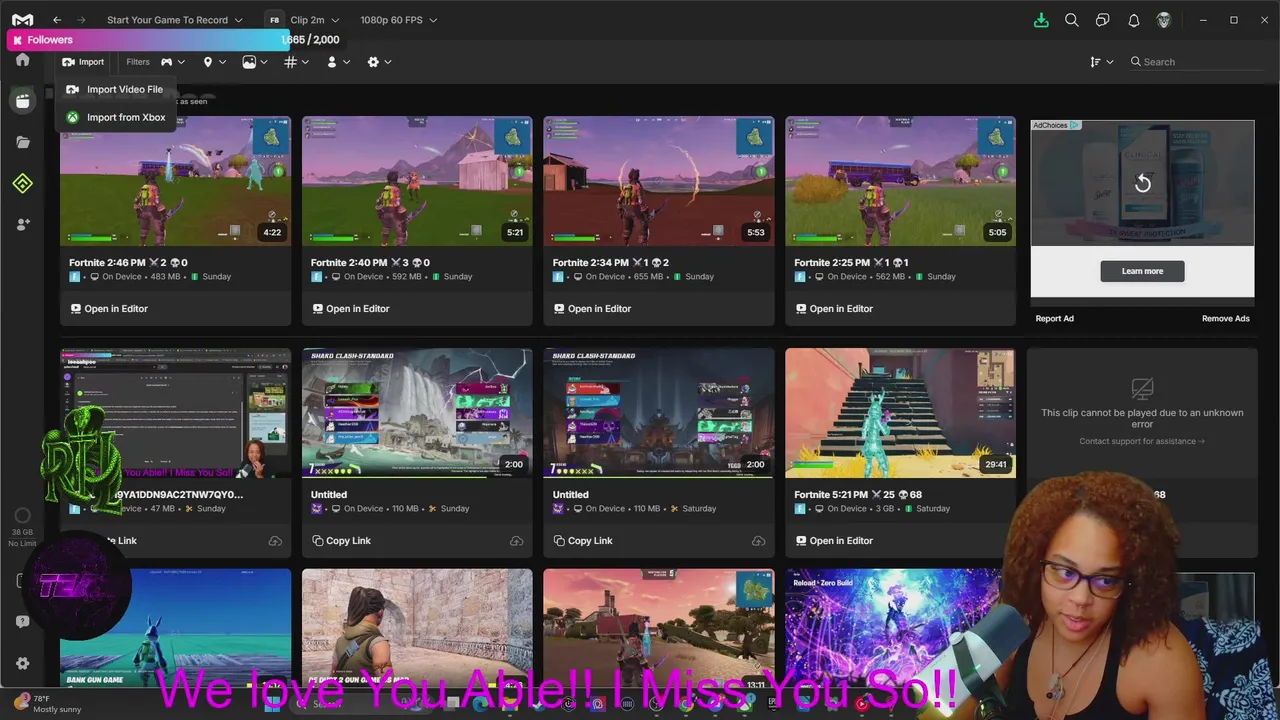Click the Learn more ad button
The image size is (1280, 720).
(x=1142, y=271)
